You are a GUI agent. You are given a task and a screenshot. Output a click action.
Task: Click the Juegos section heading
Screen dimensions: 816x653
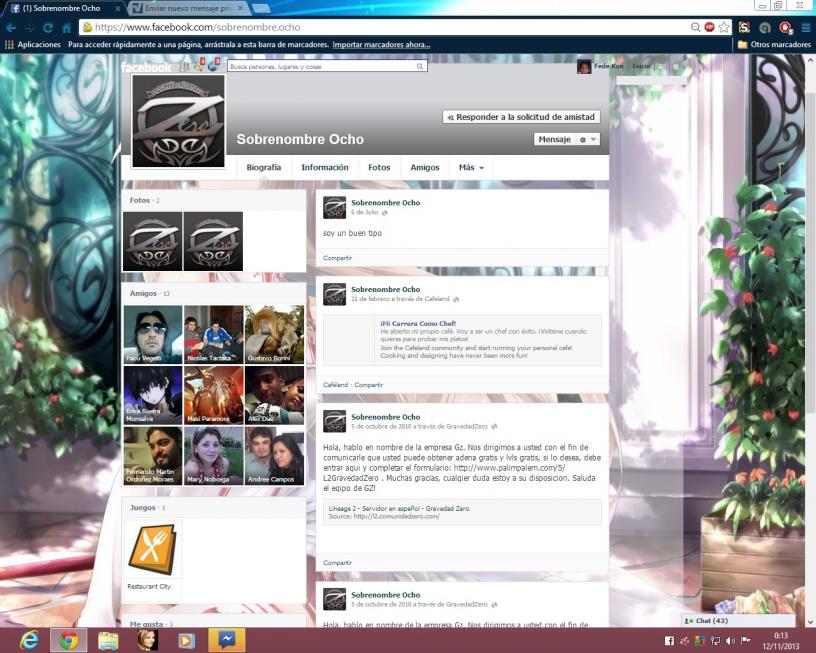pyautogui.click(x=143, y=508)
